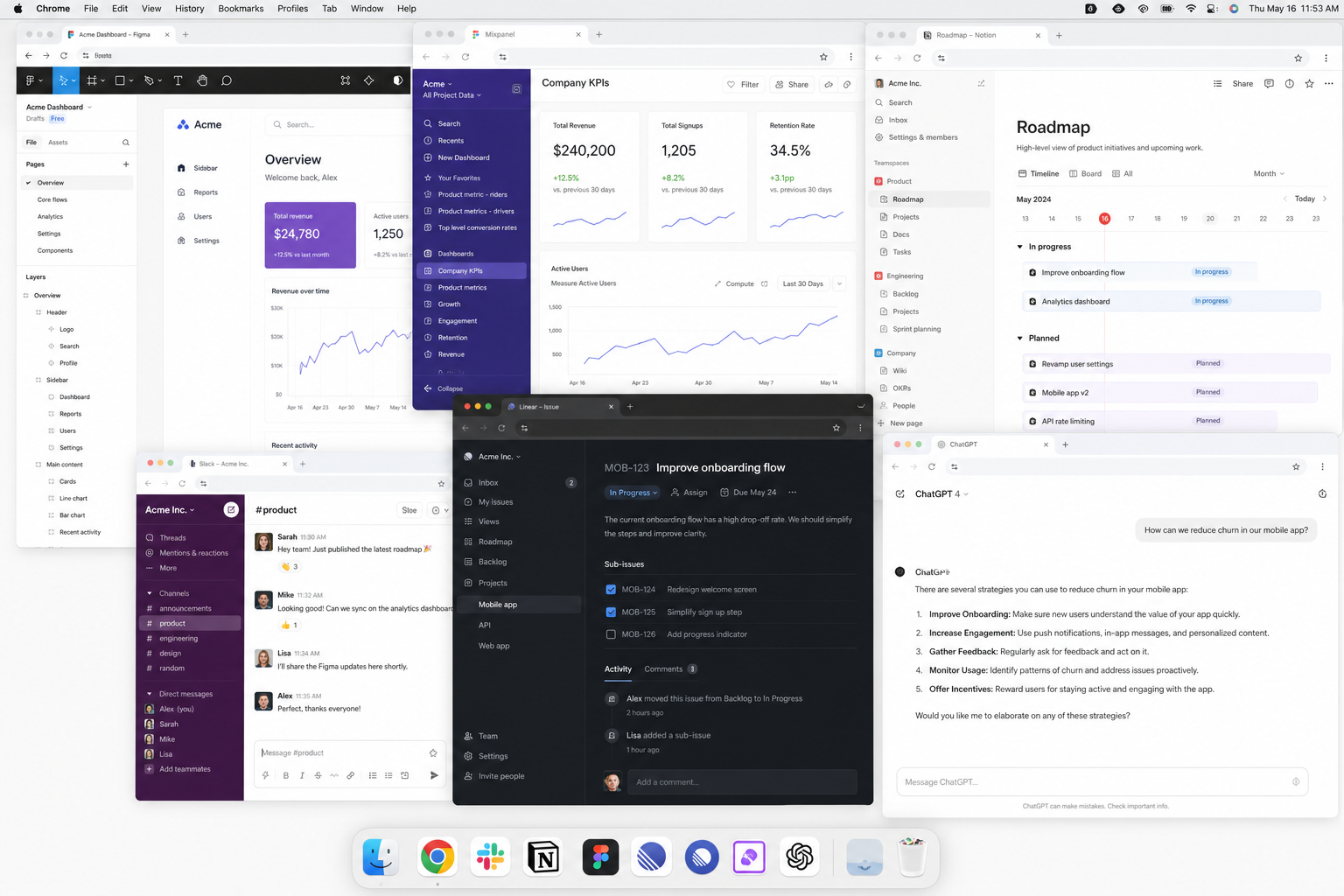Image resolution: width=1344 pixels, height=896 pixels.
Task: Click the Add a comment field in Linear
Action: point(742,781)
